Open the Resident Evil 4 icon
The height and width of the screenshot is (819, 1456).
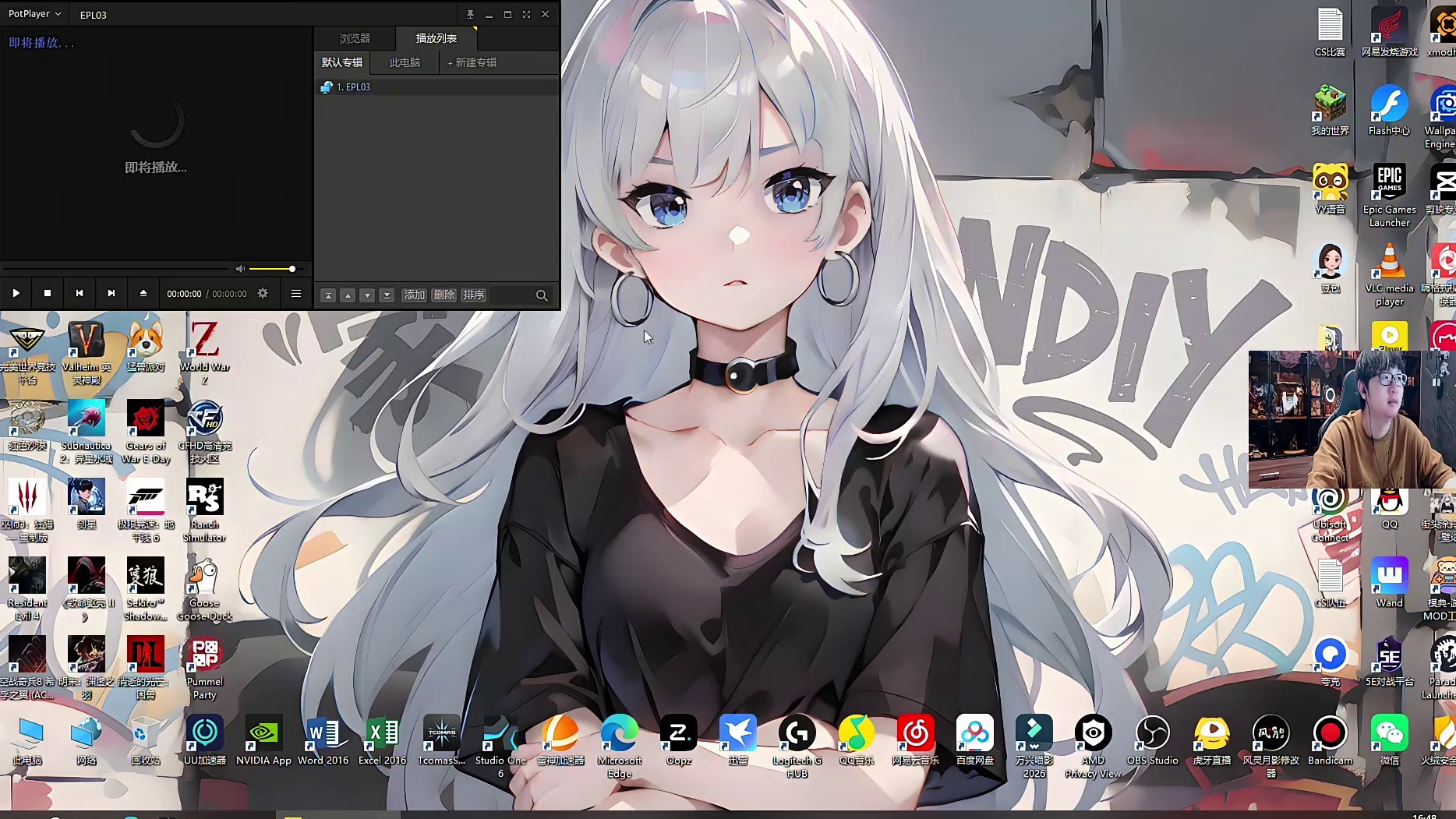click(27, 589)
